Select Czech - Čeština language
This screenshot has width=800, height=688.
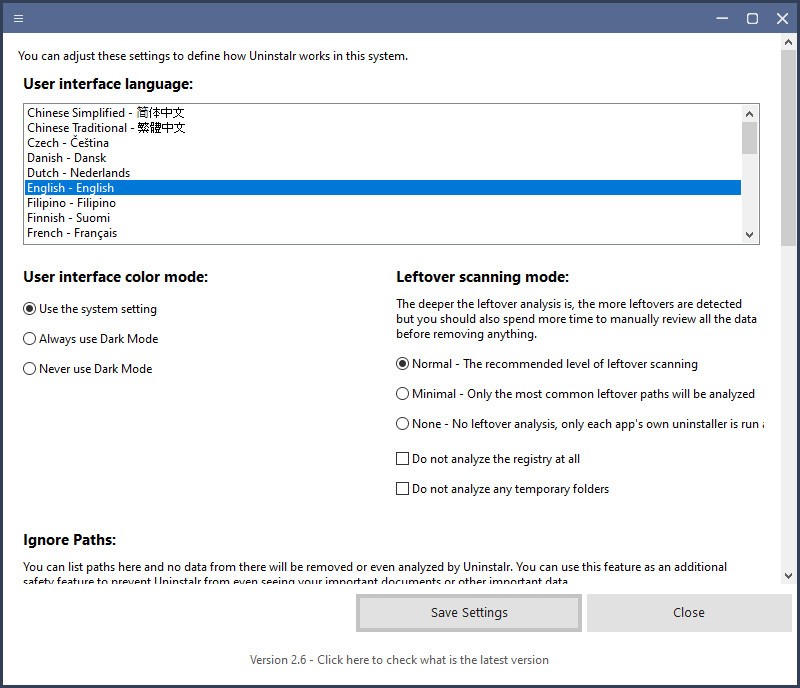coord(383,143)
